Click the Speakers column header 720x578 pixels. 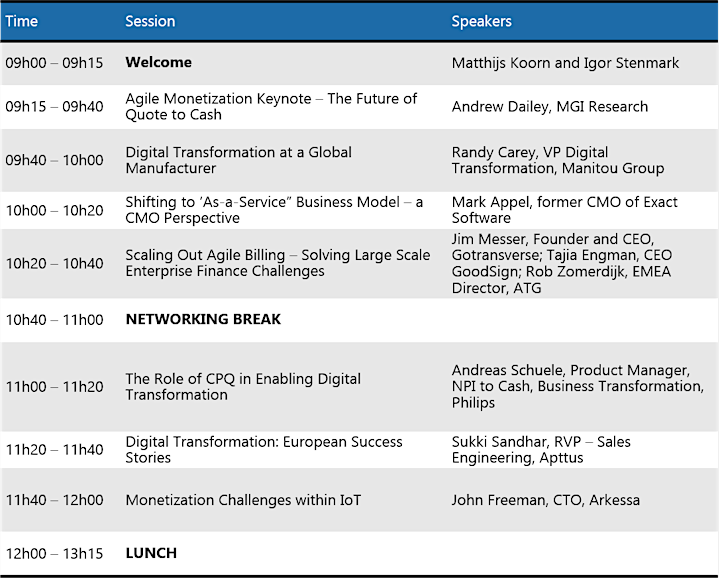point(481,22)
